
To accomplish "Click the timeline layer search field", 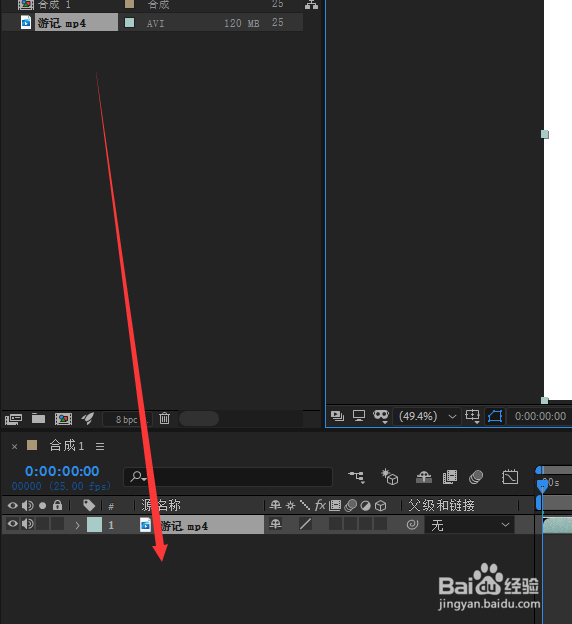I will (x=228, y=477).
